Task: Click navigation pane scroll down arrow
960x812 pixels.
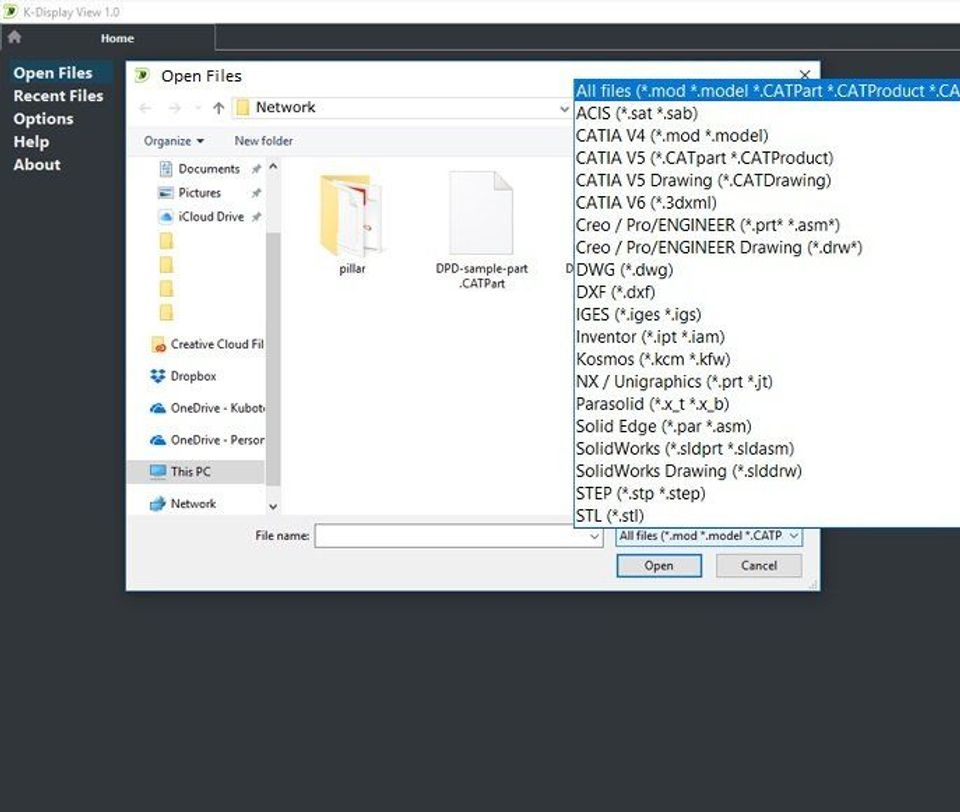Action: (x=273, y=506)
